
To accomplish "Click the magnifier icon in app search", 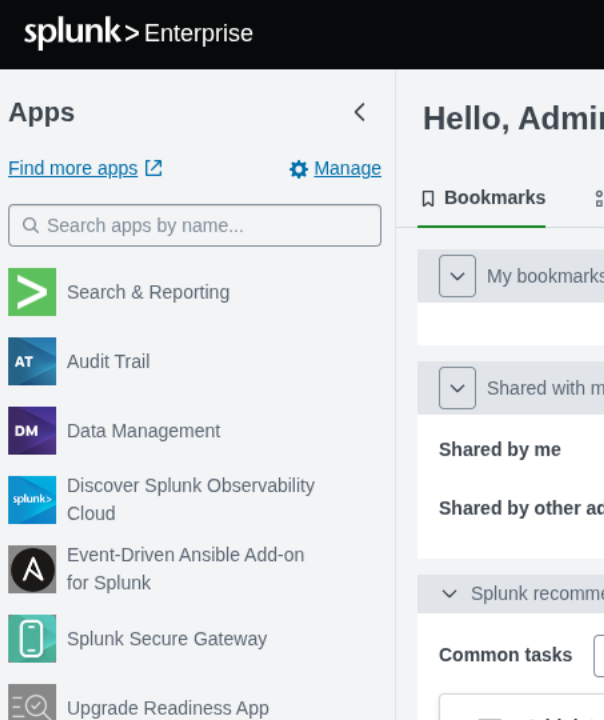I will 31,225.
